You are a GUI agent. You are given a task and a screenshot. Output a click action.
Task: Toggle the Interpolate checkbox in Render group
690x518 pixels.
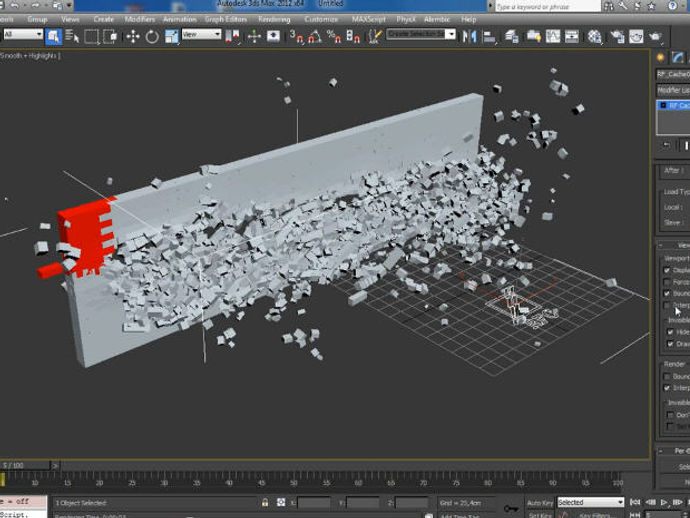[667, 388]
